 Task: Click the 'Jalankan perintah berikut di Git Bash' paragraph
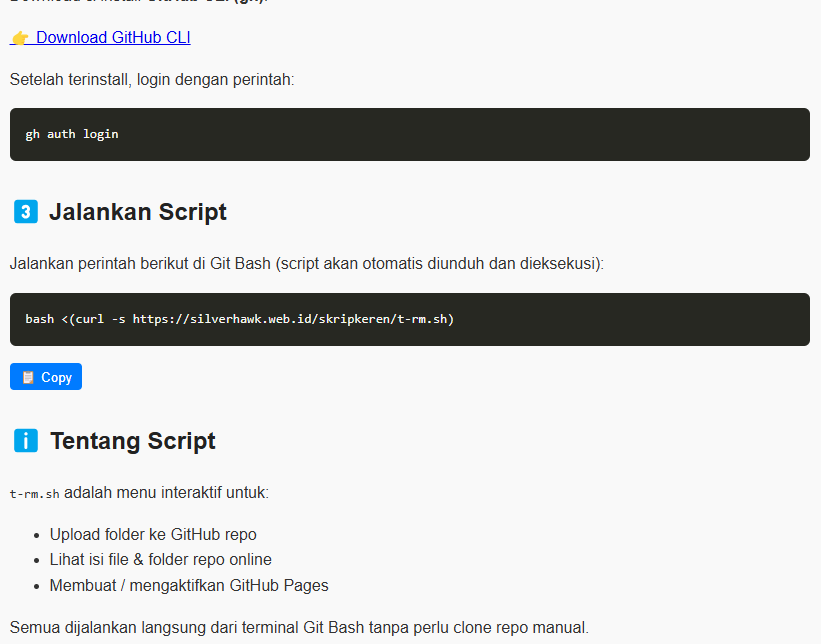(307, 264)
